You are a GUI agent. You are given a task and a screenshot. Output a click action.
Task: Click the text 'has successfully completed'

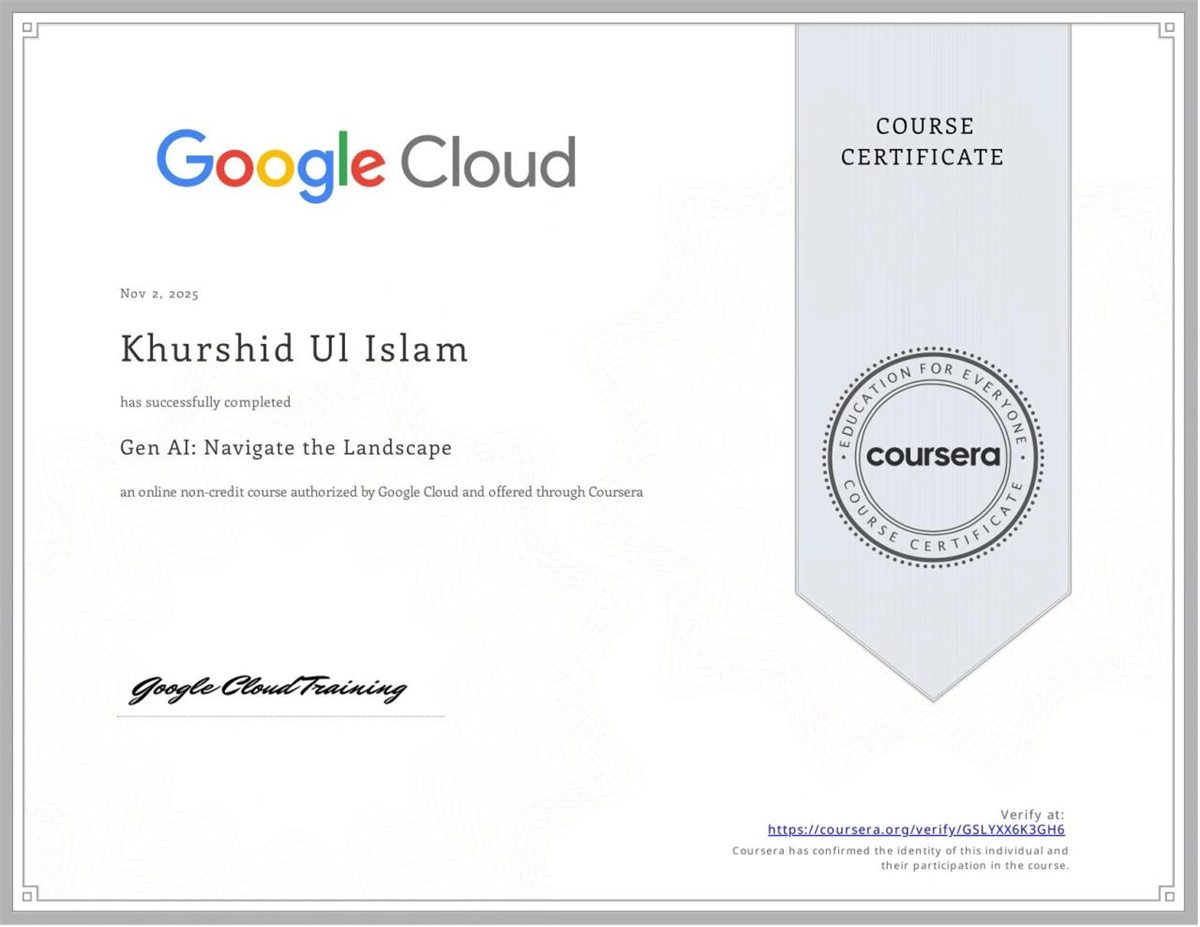[206, 402]
